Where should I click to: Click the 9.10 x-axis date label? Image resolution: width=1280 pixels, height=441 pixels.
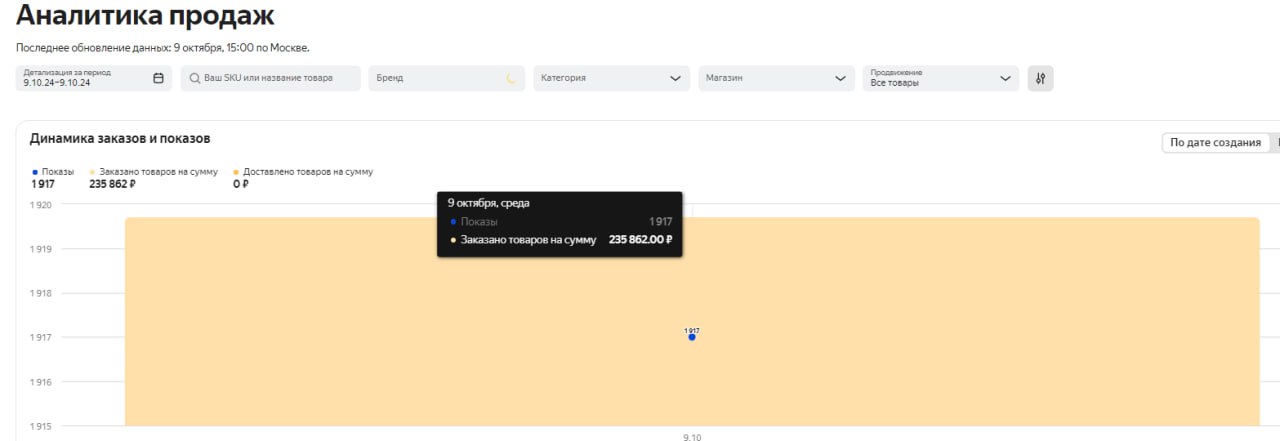point(692,437)
